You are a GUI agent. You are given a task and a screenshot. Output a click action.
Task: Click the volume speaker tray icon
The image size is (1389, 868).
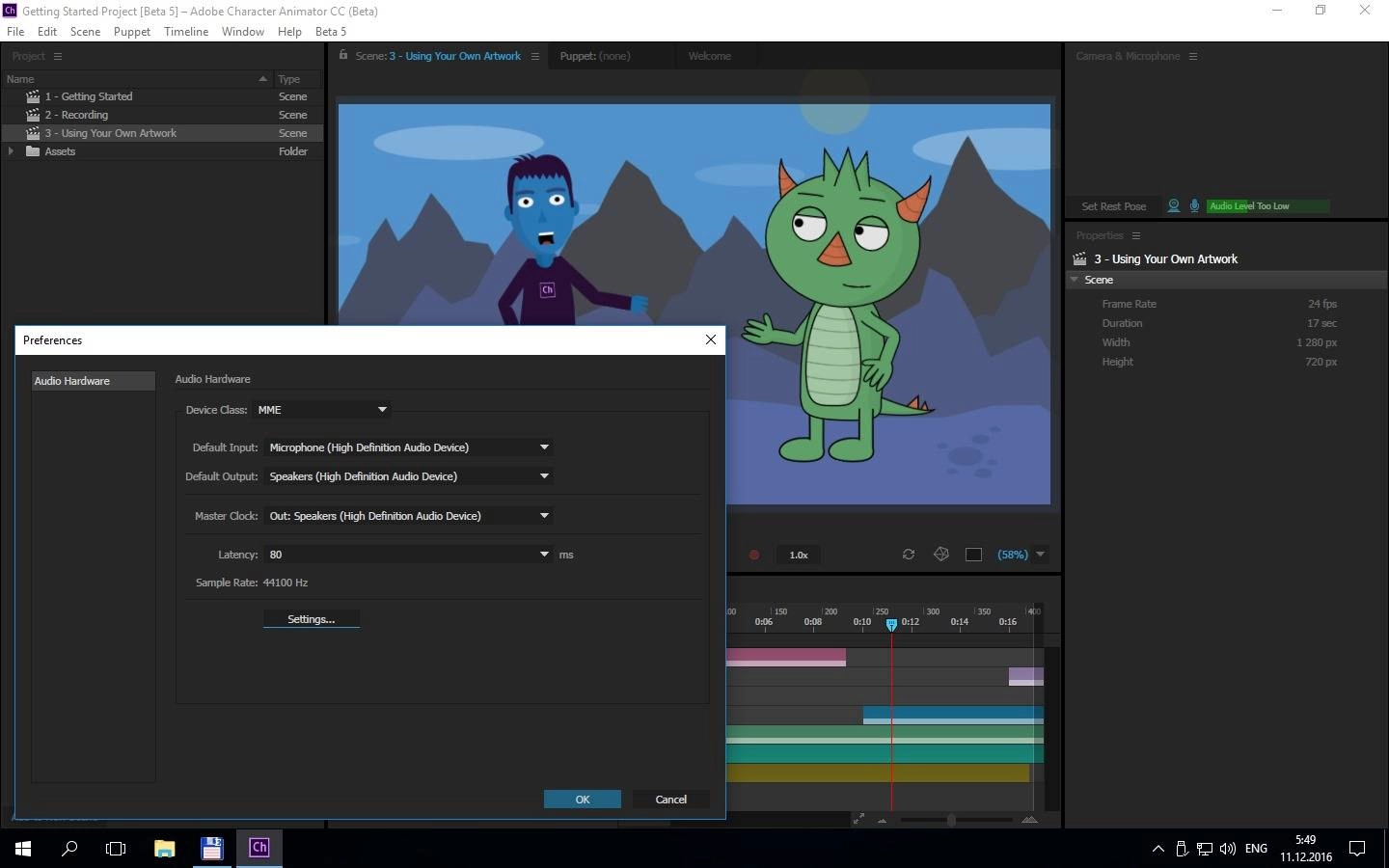[x=1228, y=849]
